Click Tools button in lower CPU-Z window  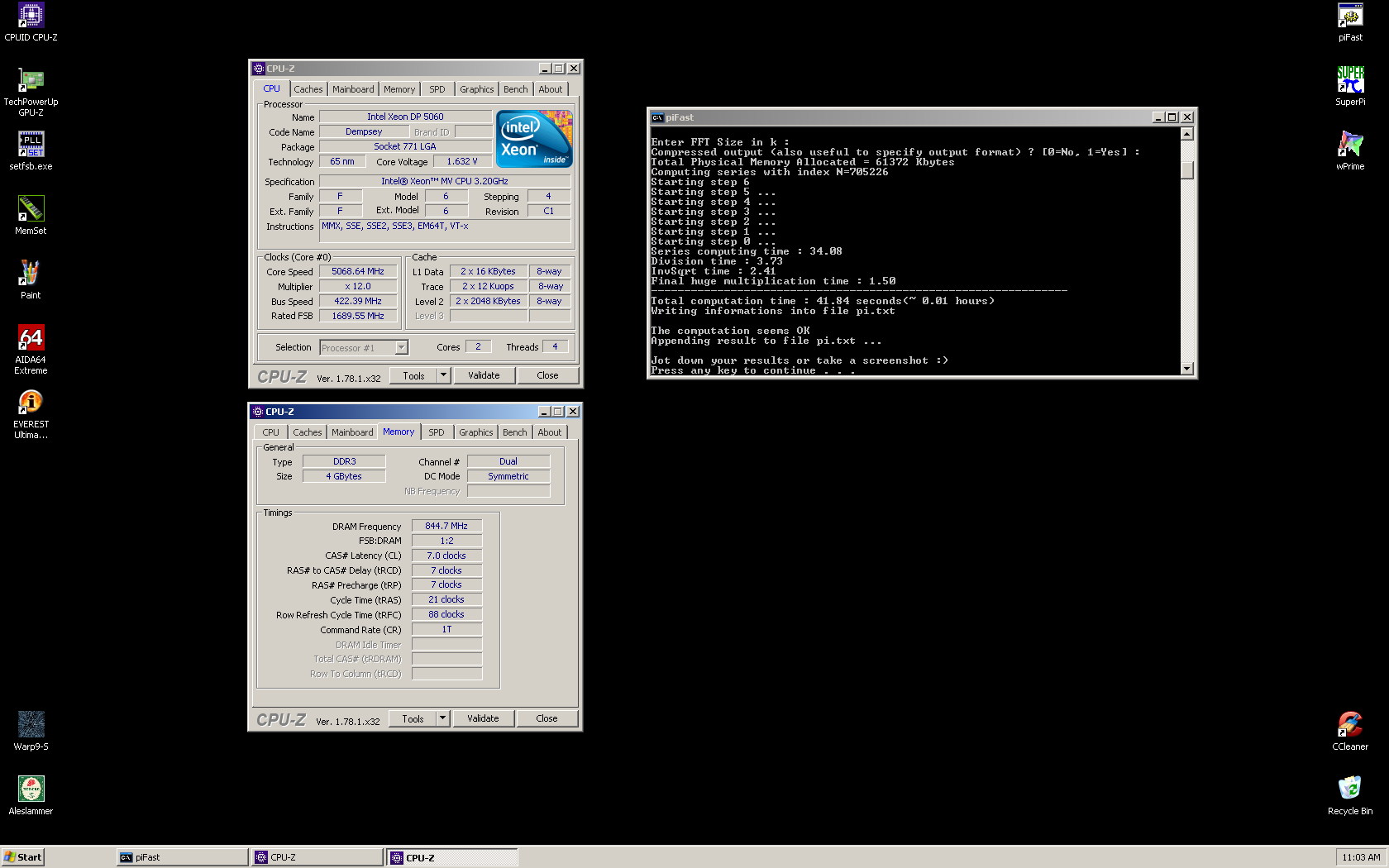[x=413, y=718]
